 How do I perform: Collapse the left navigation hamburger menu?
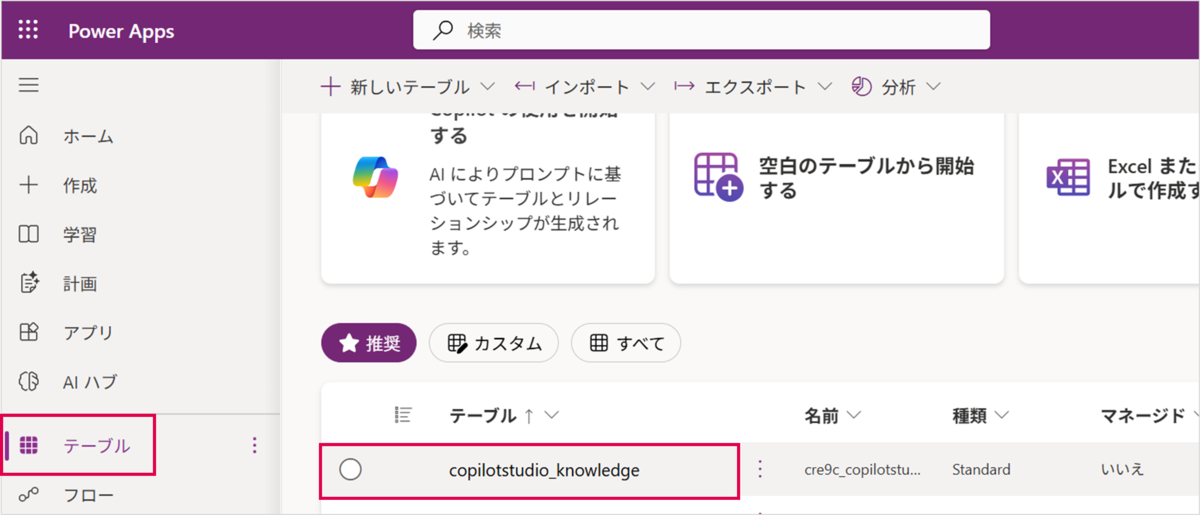pos(29,86)
